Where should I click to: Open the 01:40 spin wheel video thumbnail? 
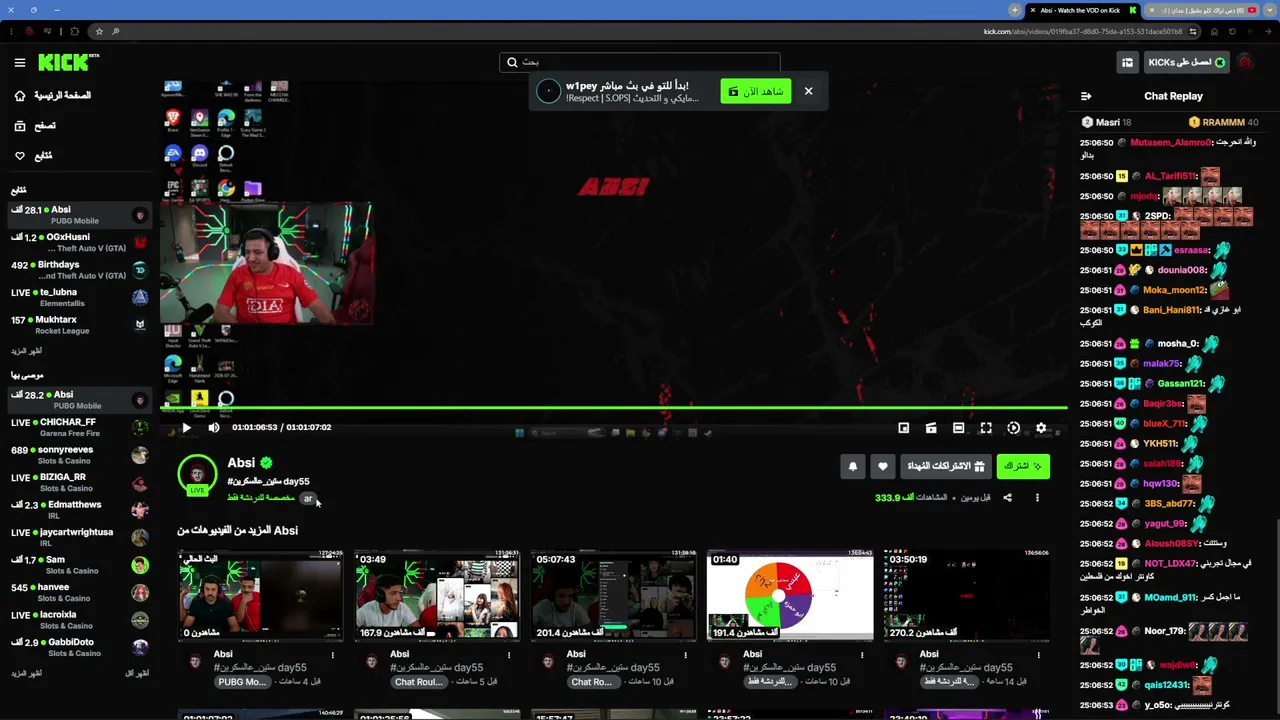pyautogui.click(x=790, y=595)
